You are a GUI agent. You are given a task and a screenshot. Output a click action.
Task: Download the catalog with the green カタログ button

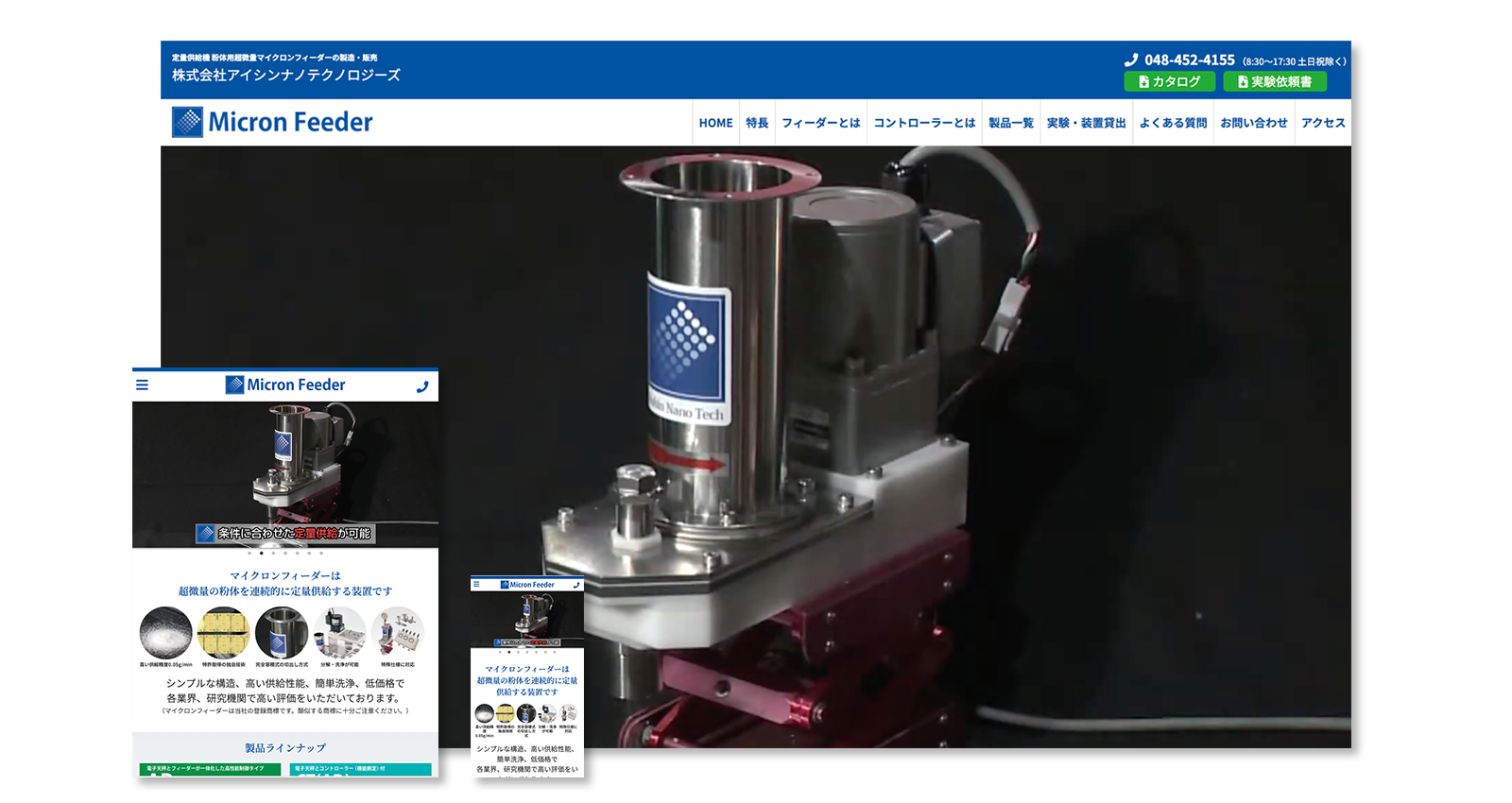tap(1169, 82)
